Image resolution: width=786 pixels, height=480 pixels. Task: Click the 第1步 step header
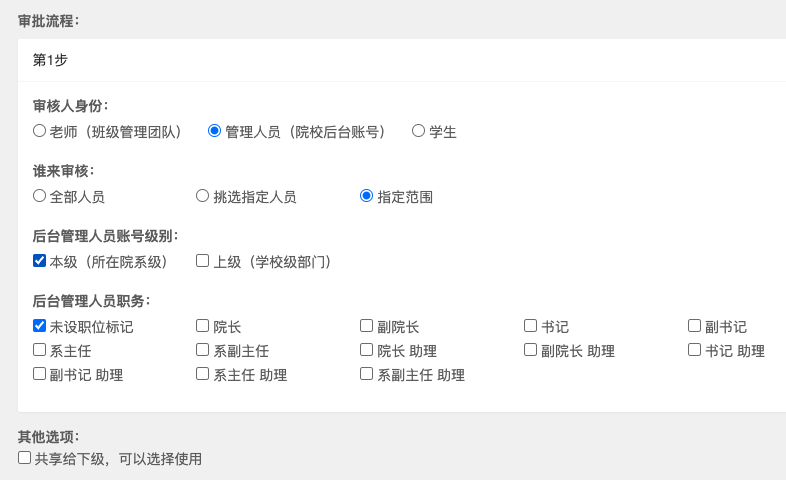click(50, 60)
